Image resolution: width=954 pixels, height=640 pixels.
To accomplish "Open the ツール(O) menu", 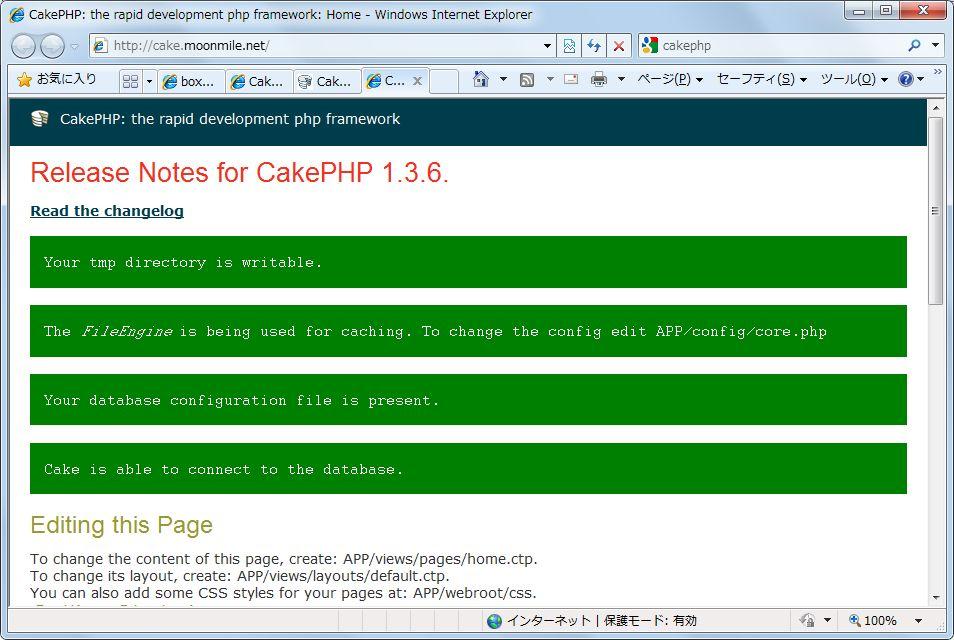I will tap(853, 80).
